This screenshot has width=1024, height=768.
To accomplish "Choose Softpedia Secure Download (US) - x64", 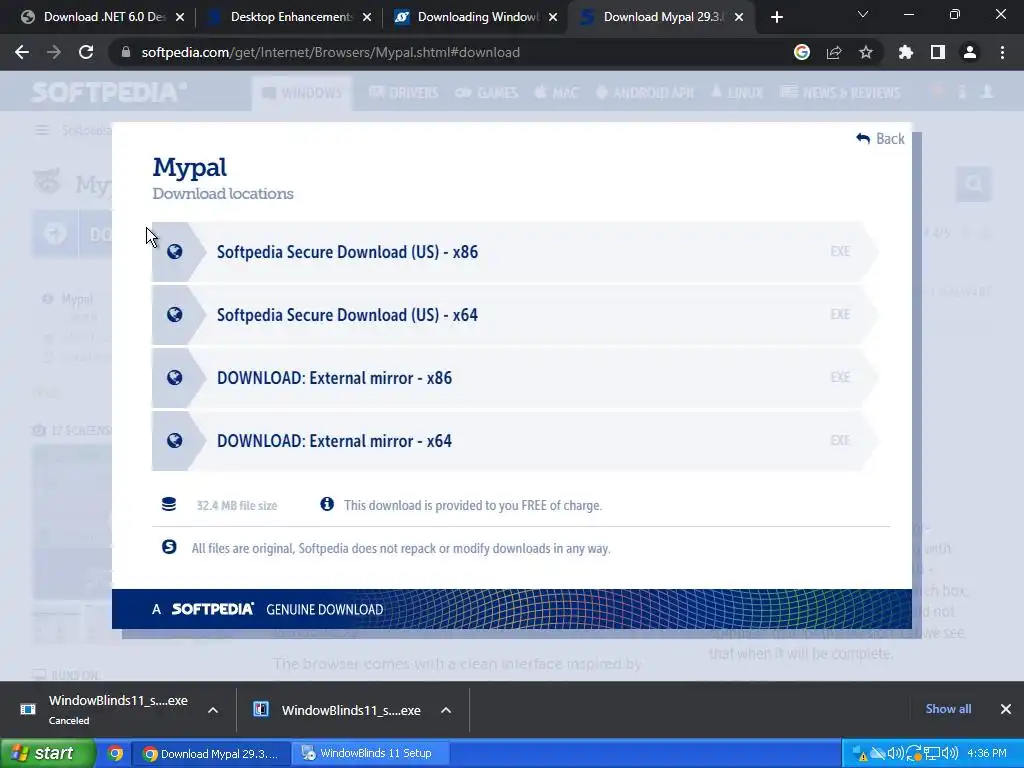I will pos(515,315).
